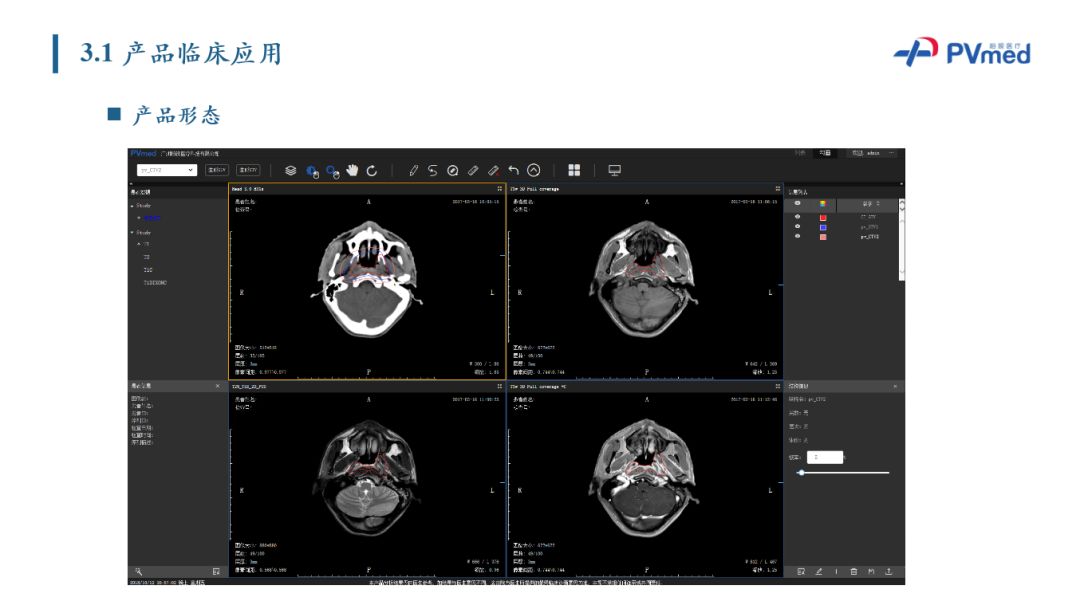
Task: Select the S-shaped freehand curve tool
Action: 433,170
